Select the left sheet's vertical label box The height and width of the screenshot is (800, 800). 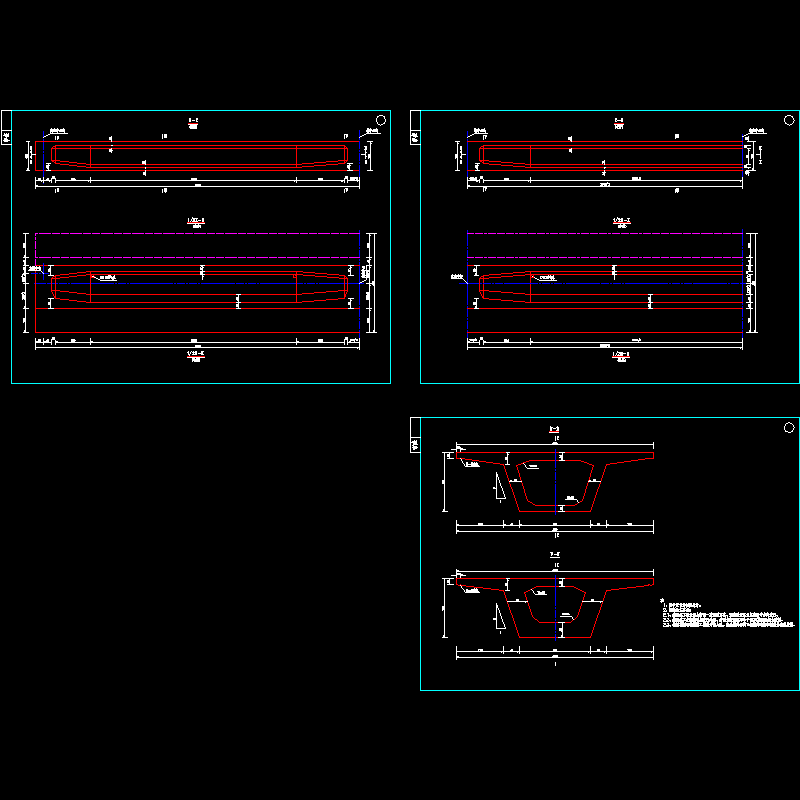coord(6,128)
